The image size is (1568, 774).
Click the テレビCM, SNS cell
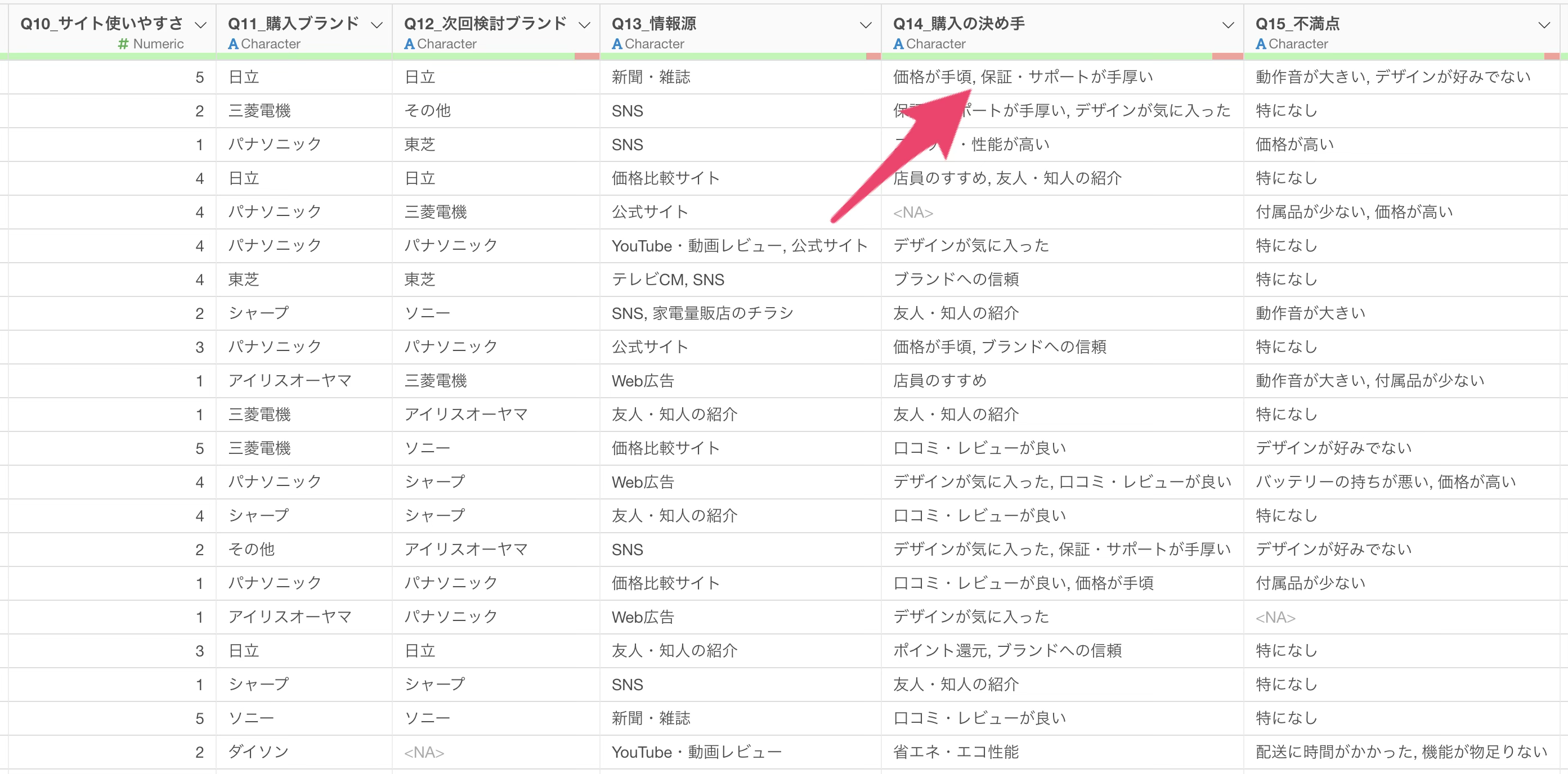click(x=740, y=280)
